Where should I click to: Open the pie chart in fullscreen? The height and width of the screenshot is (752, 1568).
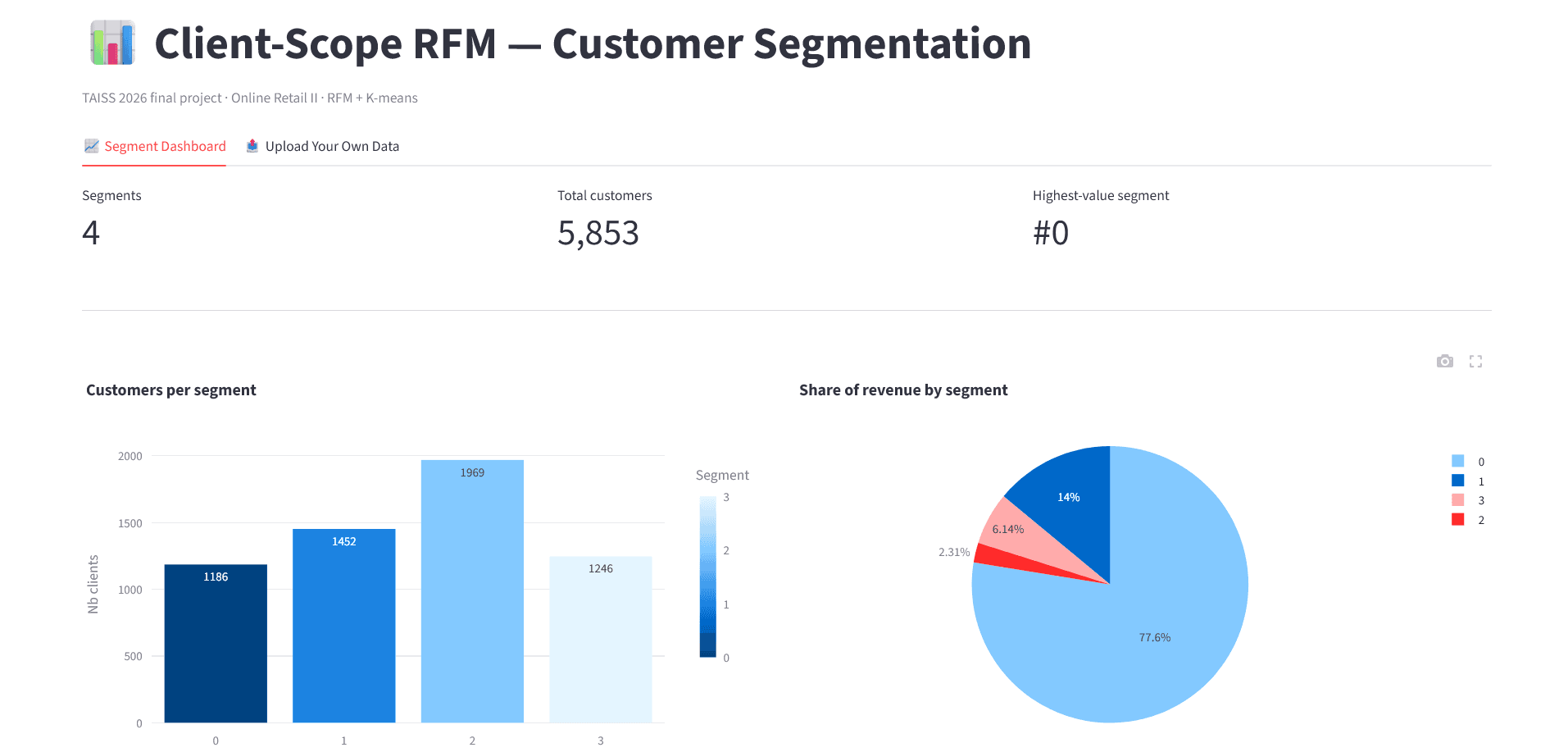pos(1475,362)
